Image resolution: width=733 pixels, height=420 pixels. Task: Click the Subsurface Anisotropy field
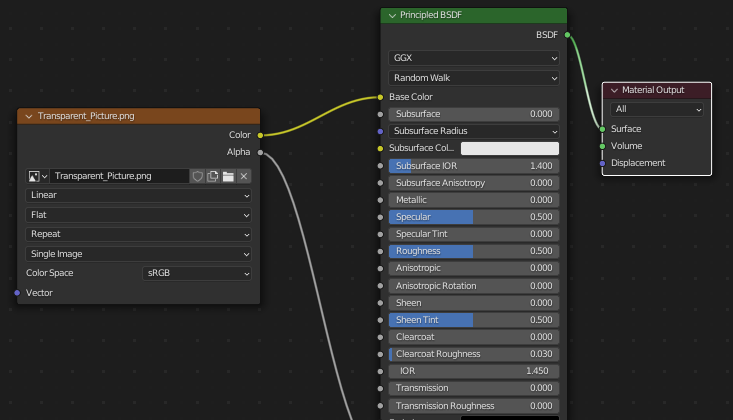point(474,183)
